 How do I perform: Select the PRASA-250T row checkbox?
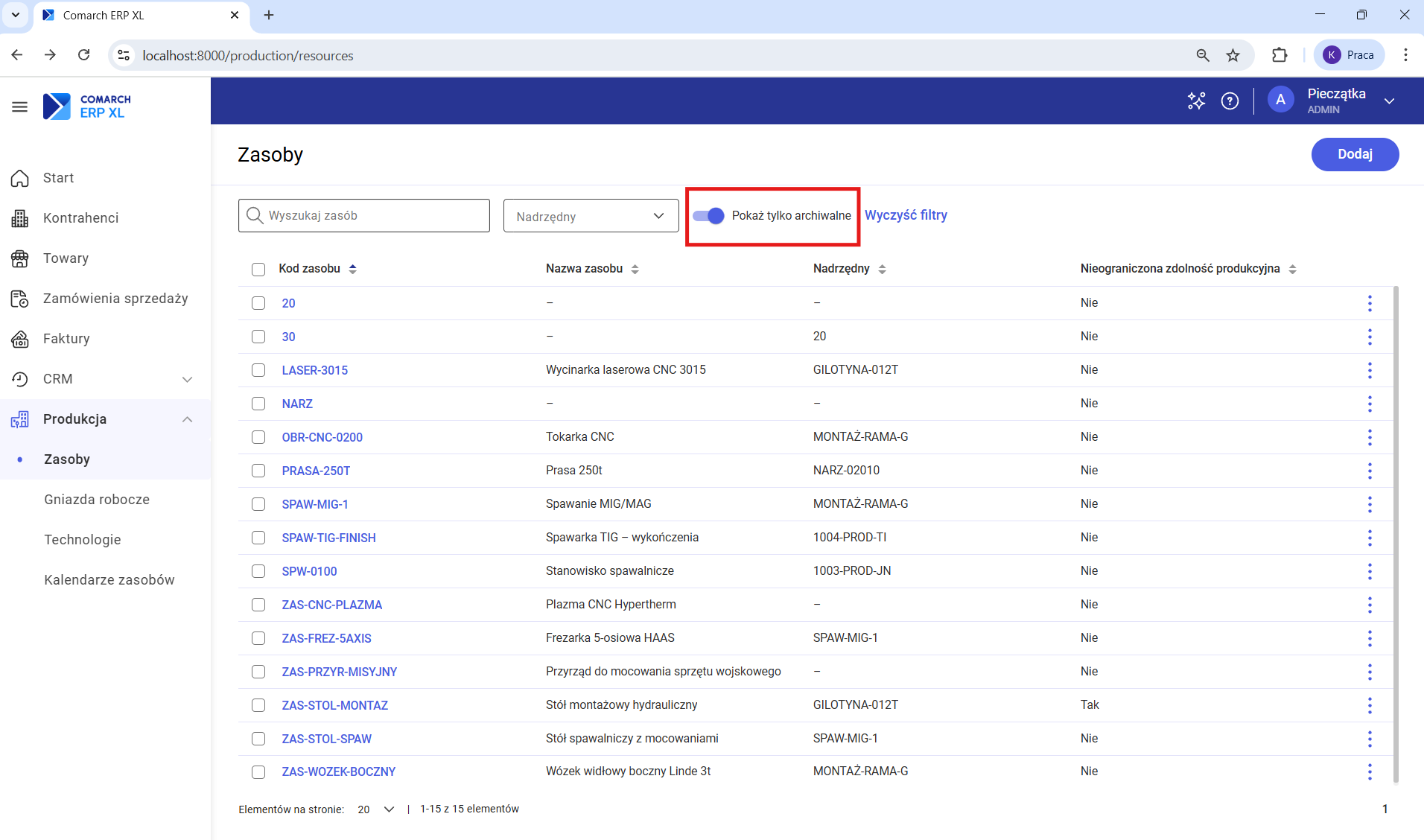(x=258, y=471)
